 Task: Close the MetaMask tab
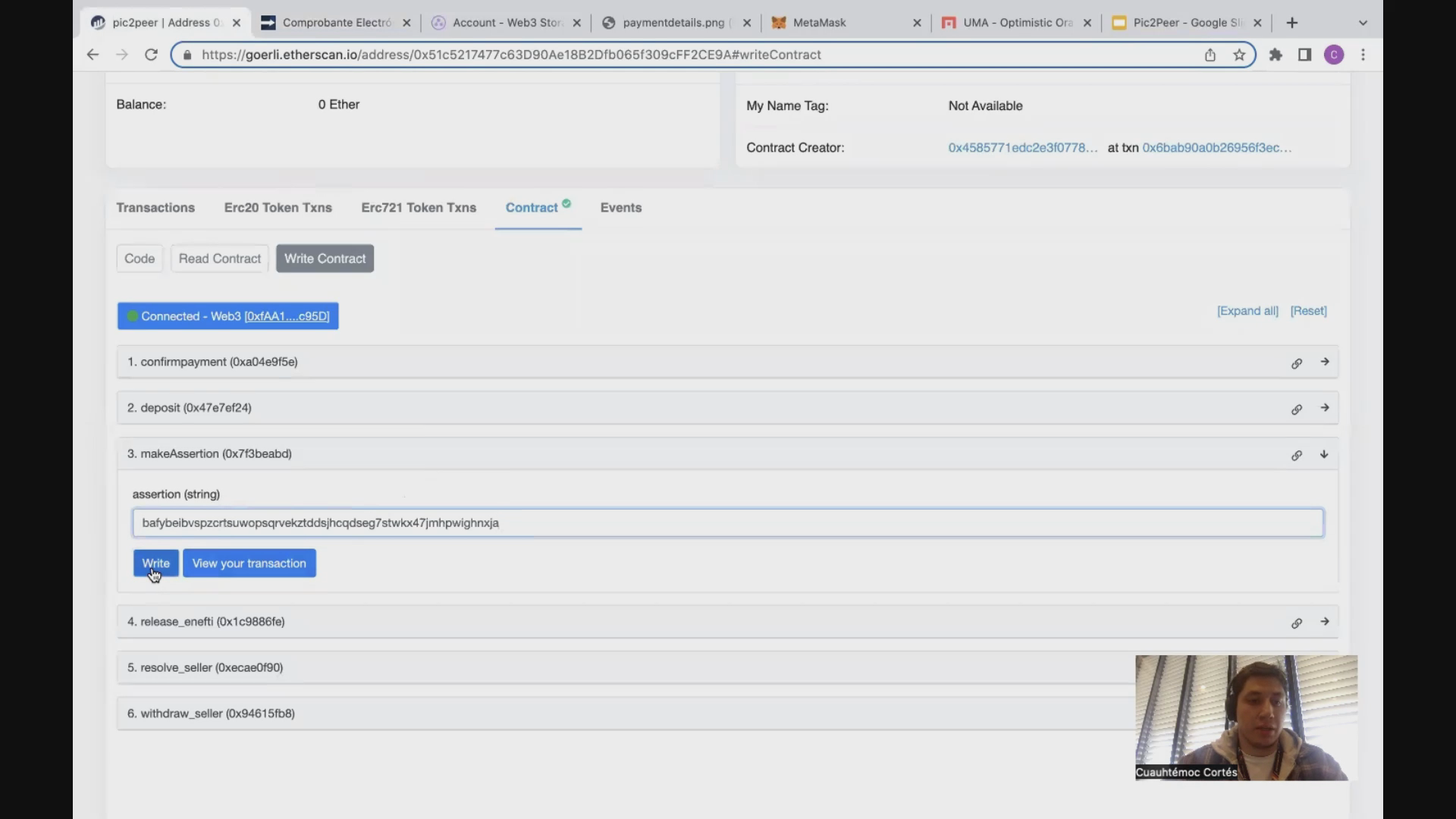click(x=917, y=23)
